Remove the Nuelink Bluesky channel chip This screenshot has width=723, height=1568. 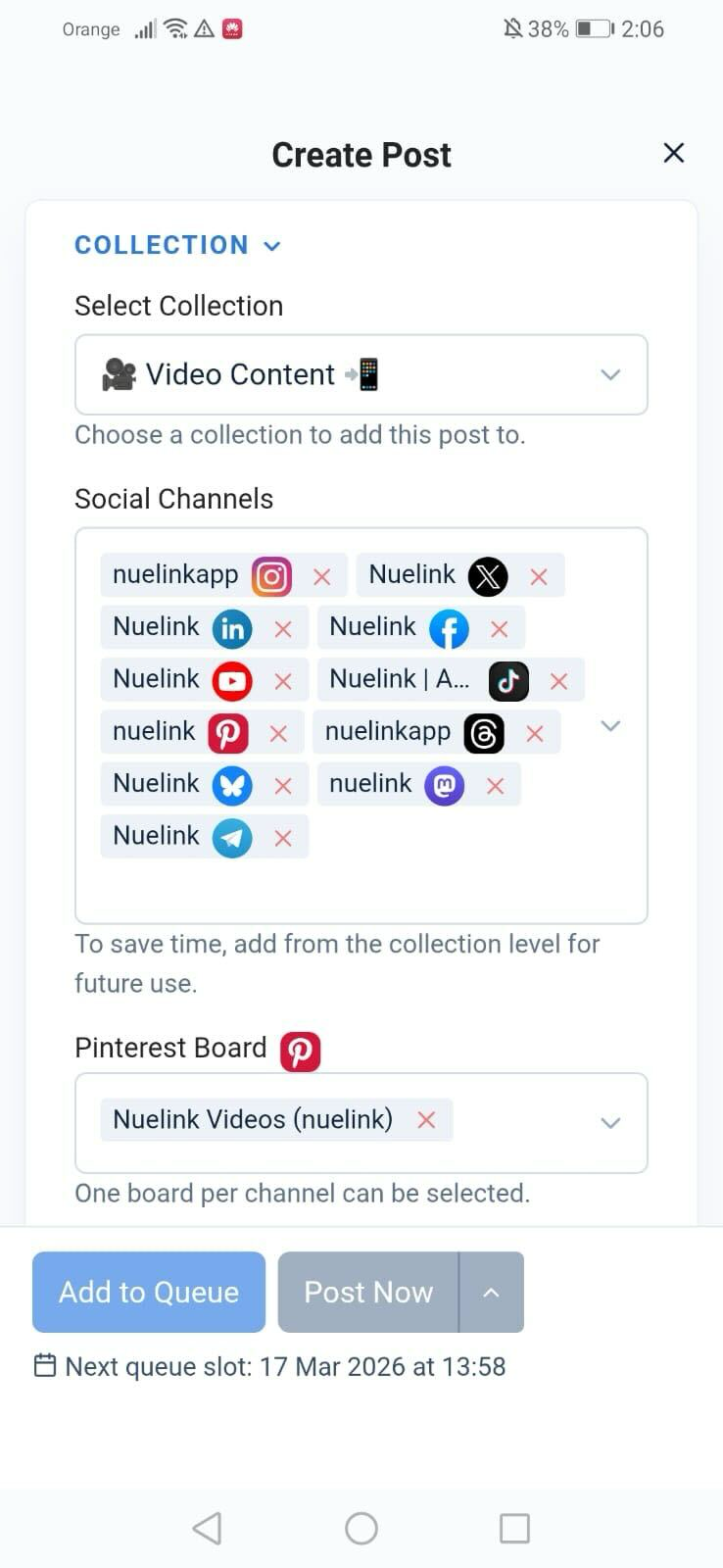point(283,786)
